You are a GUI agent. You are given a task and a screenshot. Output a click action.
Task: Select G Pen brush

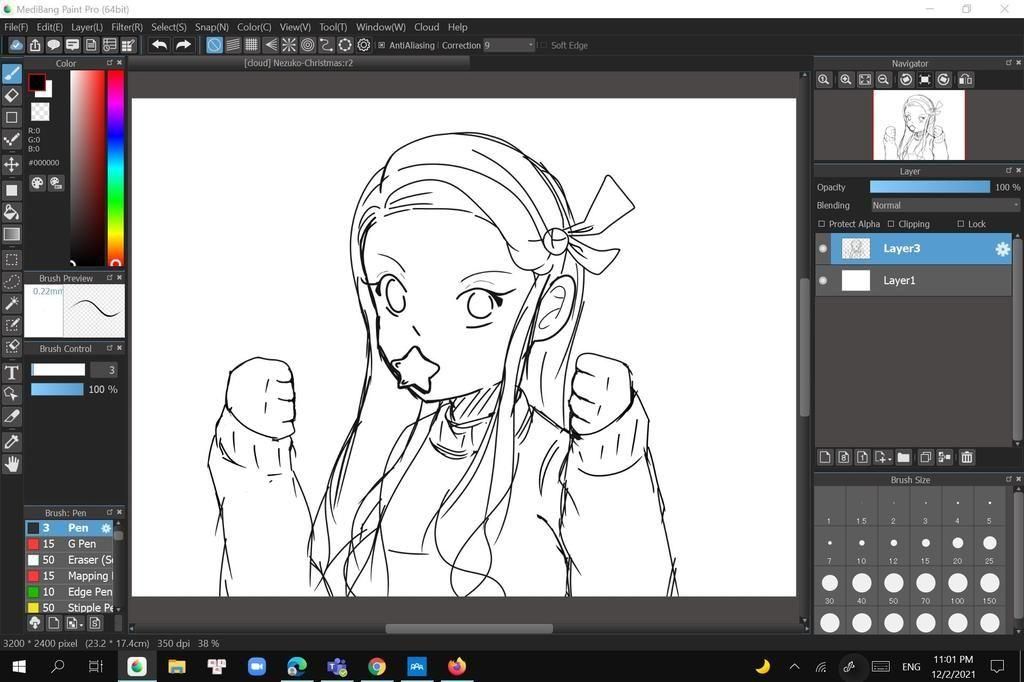click(x=70, y=544)
